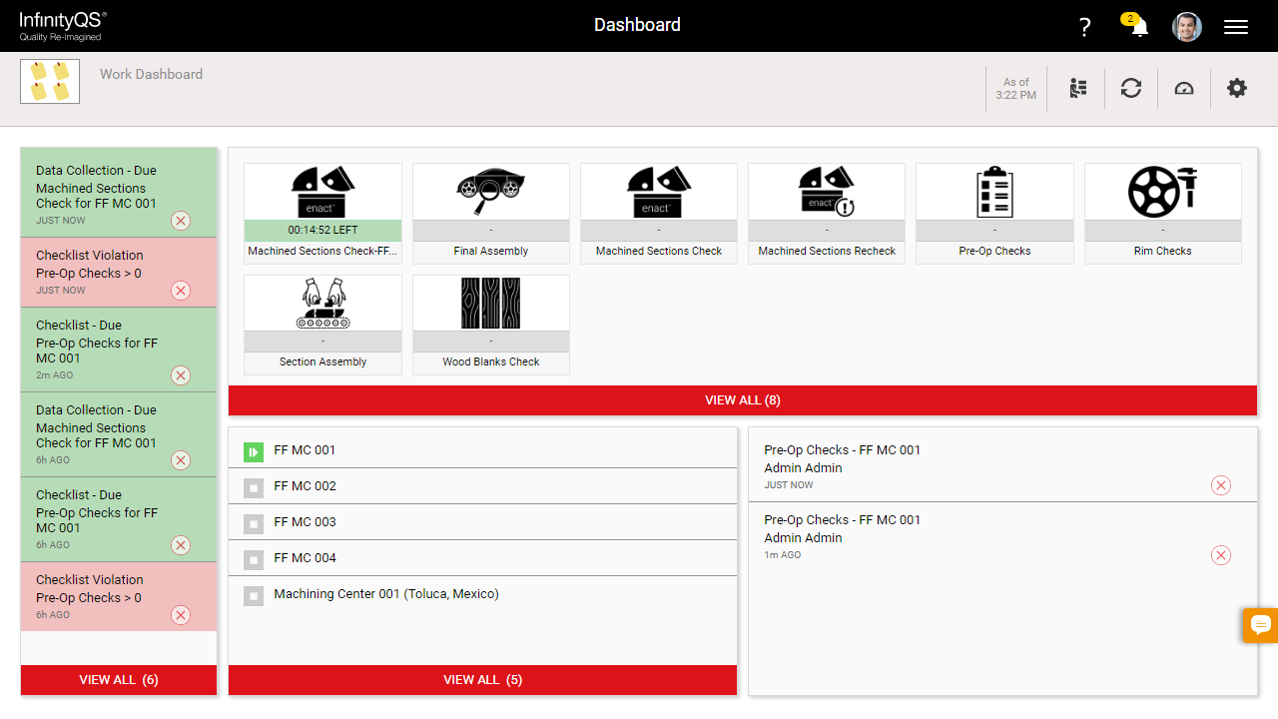Open Checklist Due notification from 2m AGO

(x=119, y=349)
